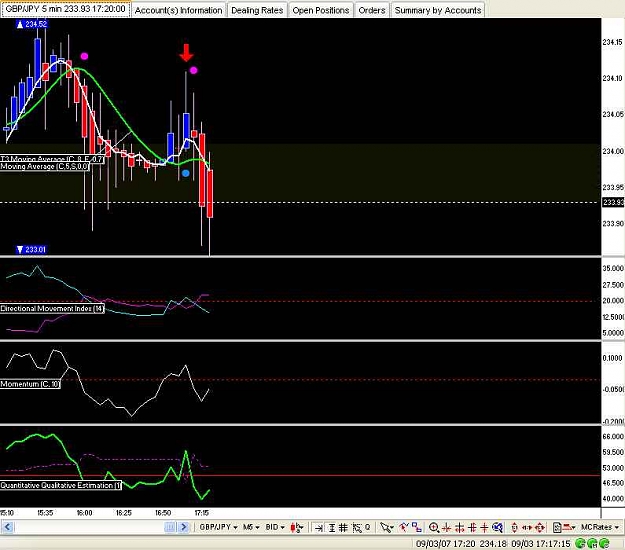Grab the chart horizontal scrollbar thumb
This screenshot has width=625, height=550.
point(169,527)
